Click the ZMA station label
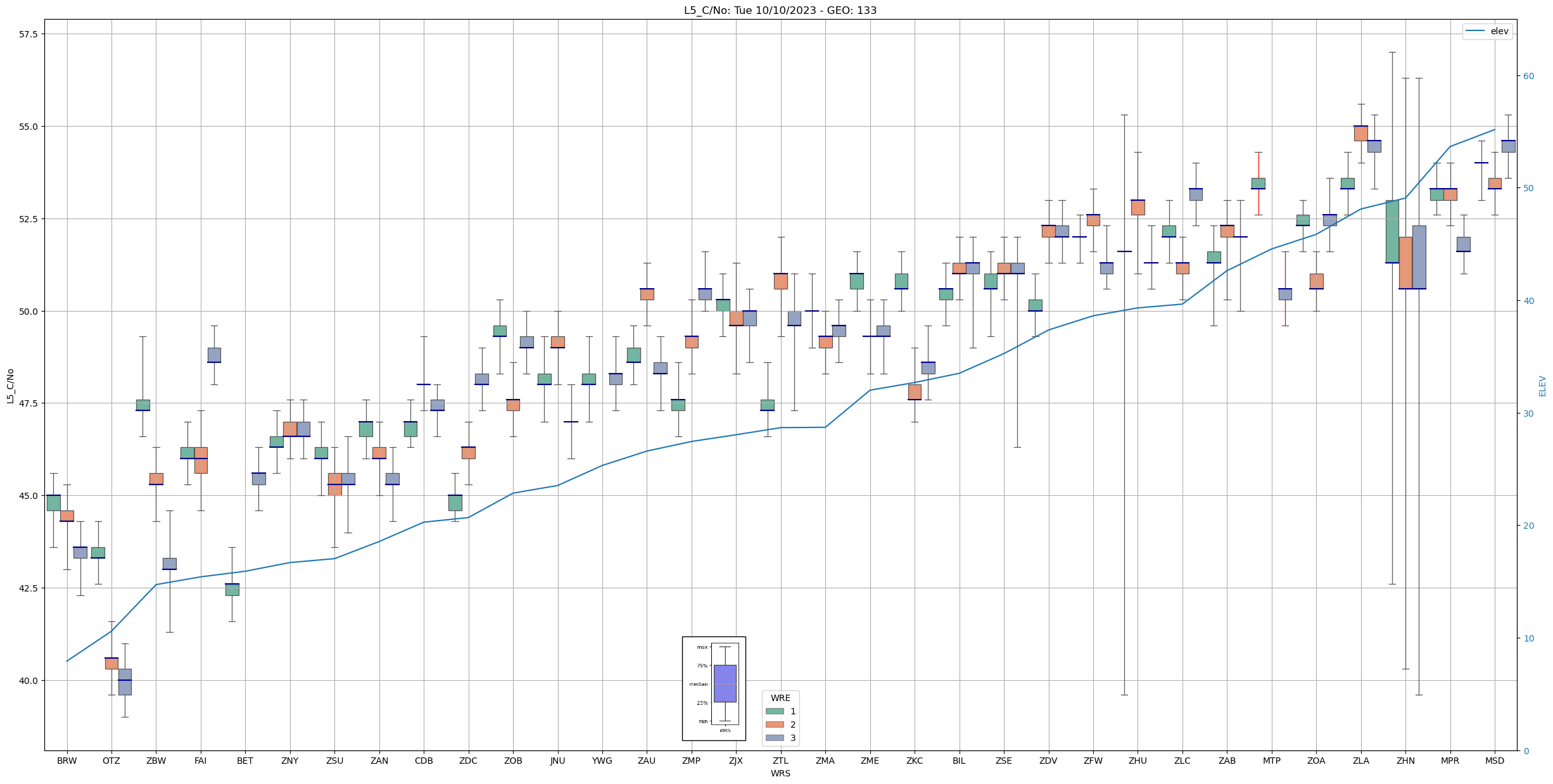Screen dimensions: 1553x784 tap(825, 761)
